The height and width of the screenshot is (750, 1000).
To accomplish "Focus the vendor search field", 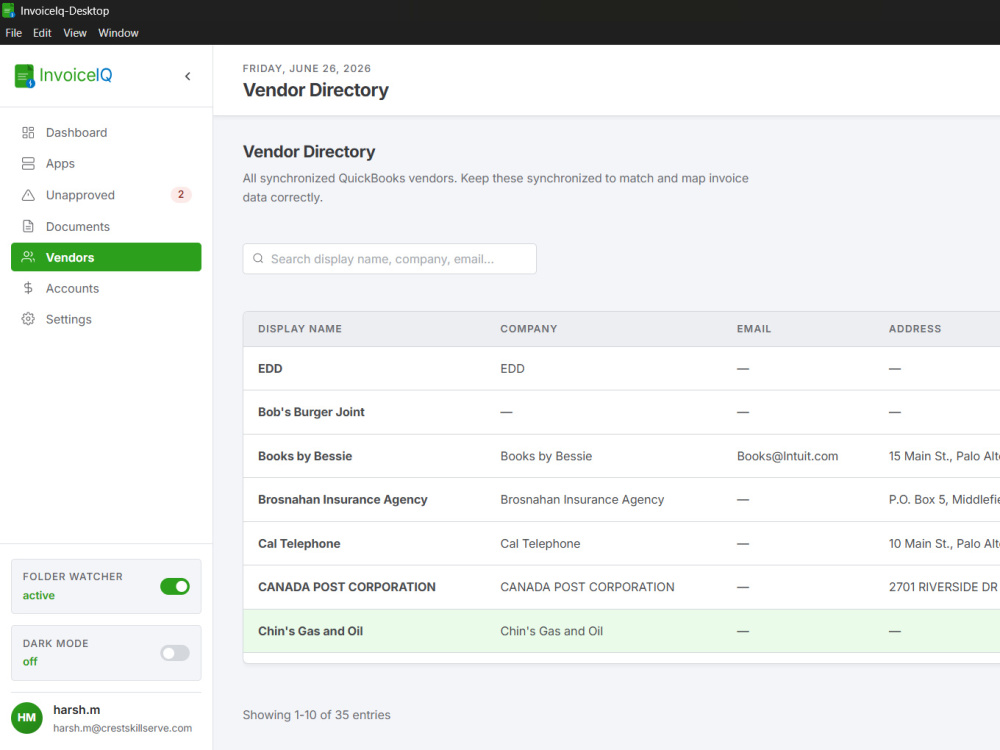I will 390,259.
